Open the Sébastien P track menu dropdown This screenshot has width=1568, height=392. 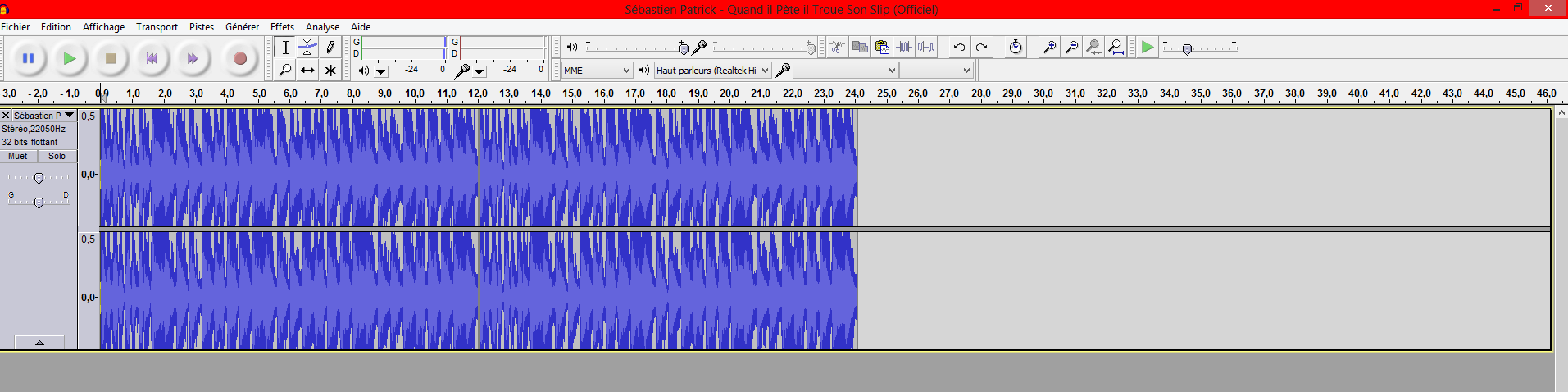pyautogui.click(x=69, y=116)
